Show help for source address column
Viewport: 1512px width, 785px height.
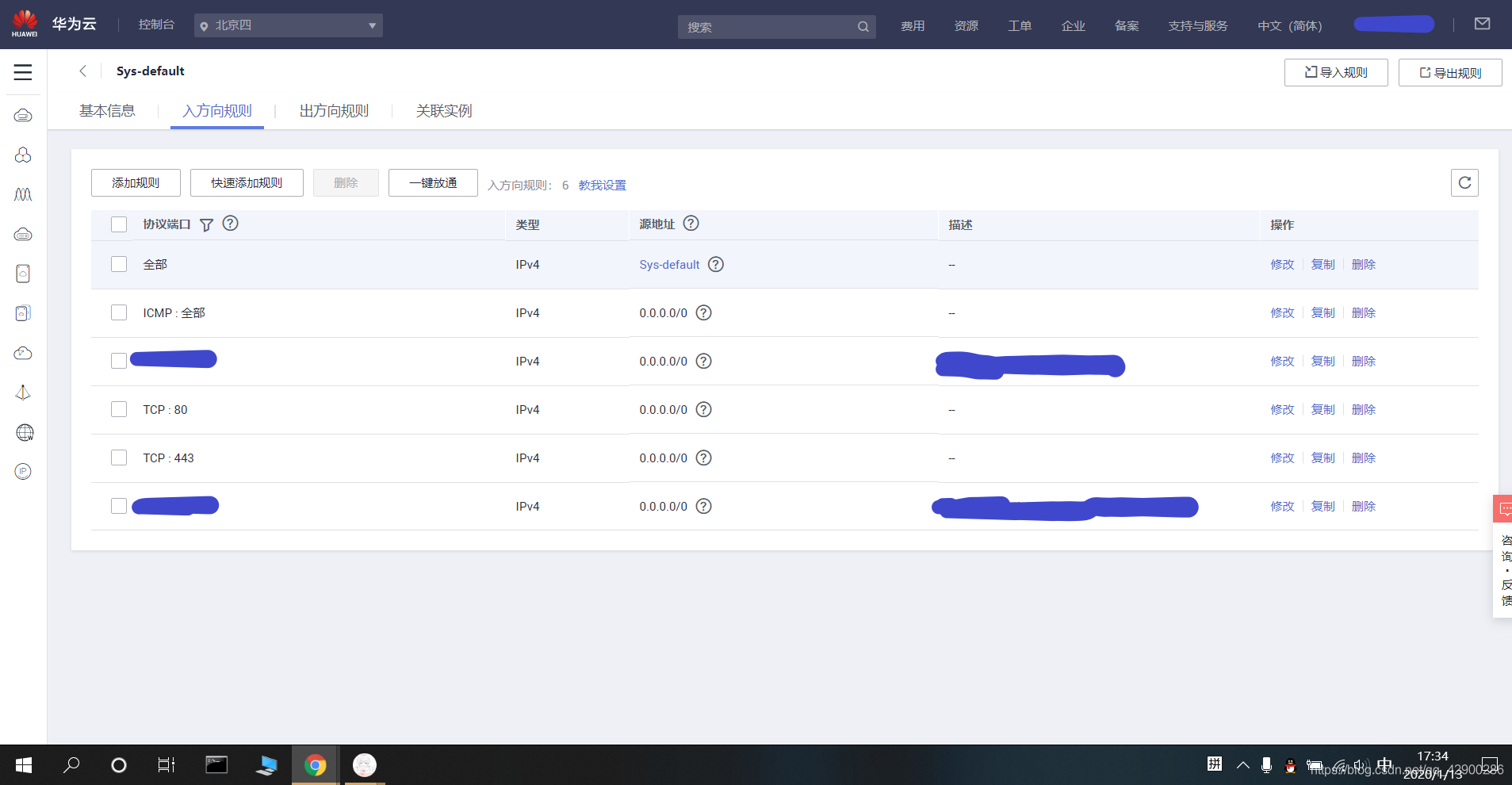(x=691, y=224)
